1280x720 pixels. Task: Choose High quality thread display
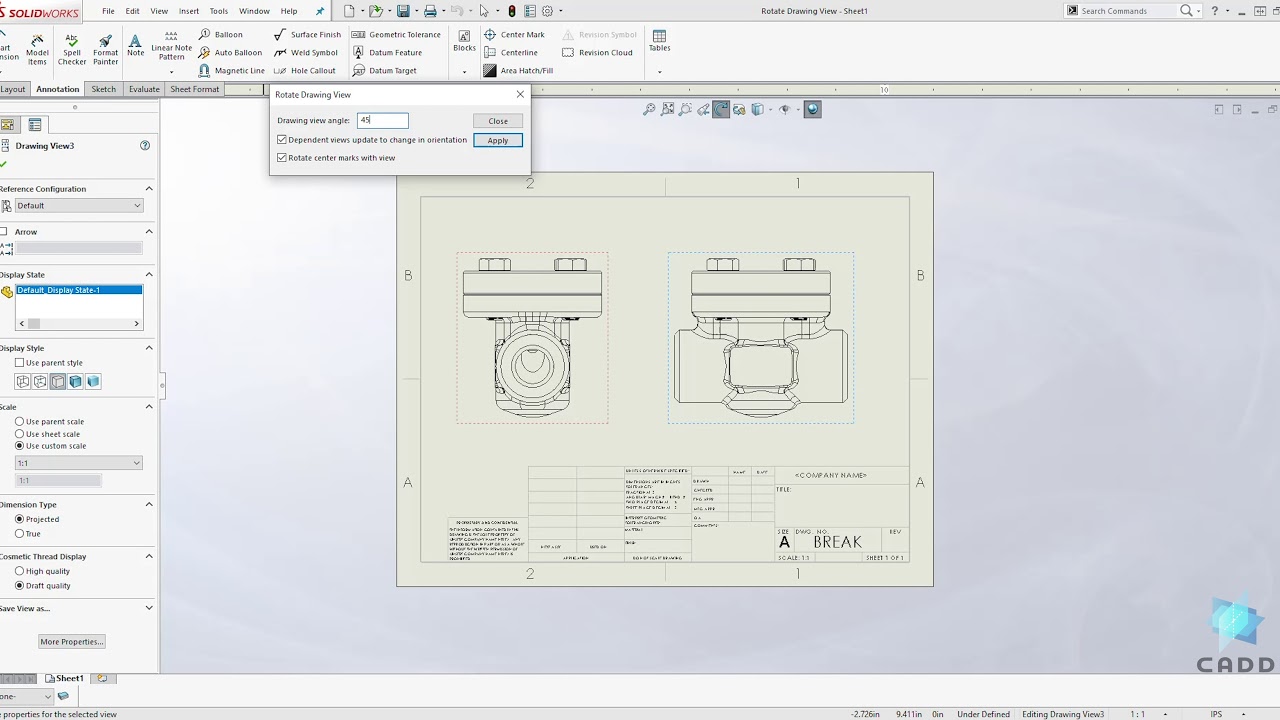(x=20, y=571)
